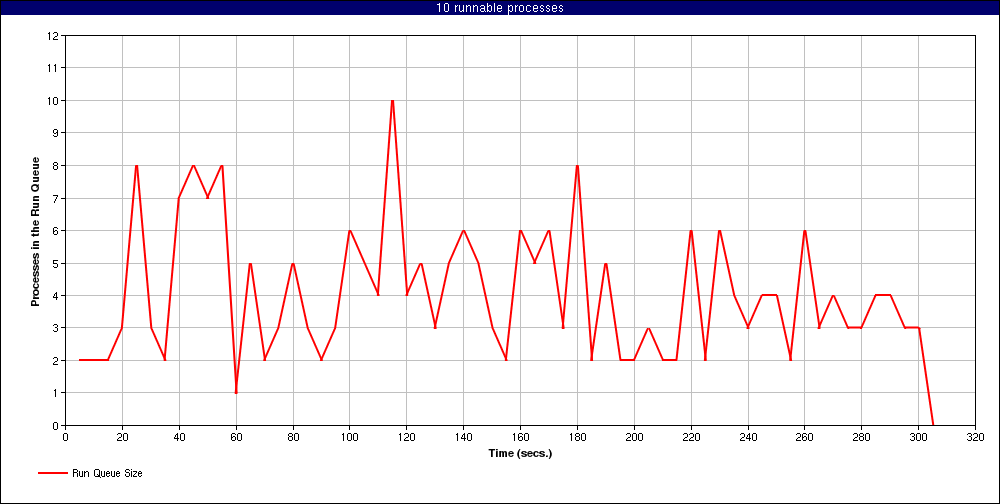This screenshot has height=504, width=1000.
Task: Select the peak of 8 at 180 seconds
Action: 577,165
